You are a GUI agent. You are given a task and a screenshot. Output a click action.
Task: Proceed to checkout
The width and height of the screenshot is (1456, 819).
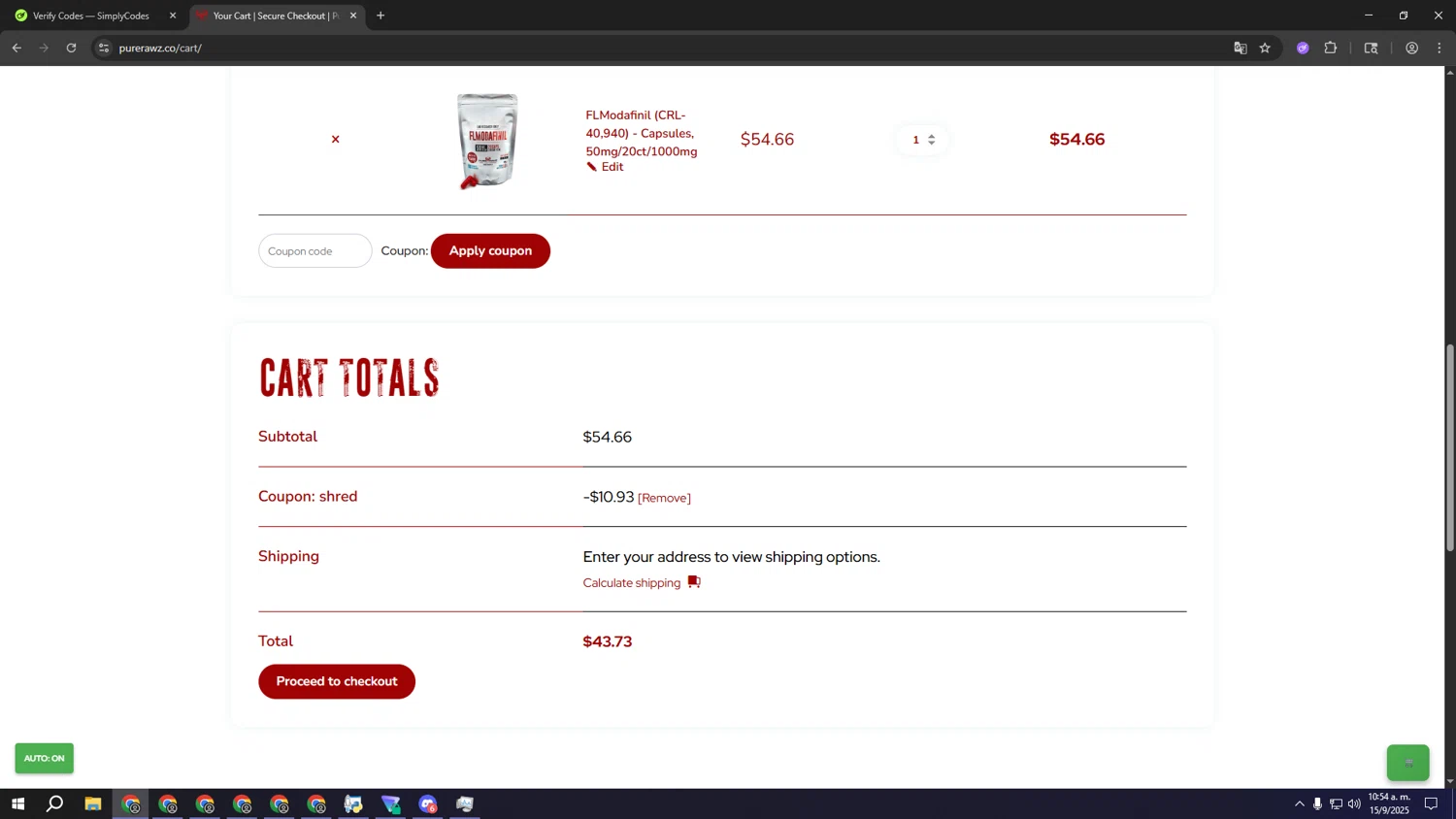[x=337, y=681]
